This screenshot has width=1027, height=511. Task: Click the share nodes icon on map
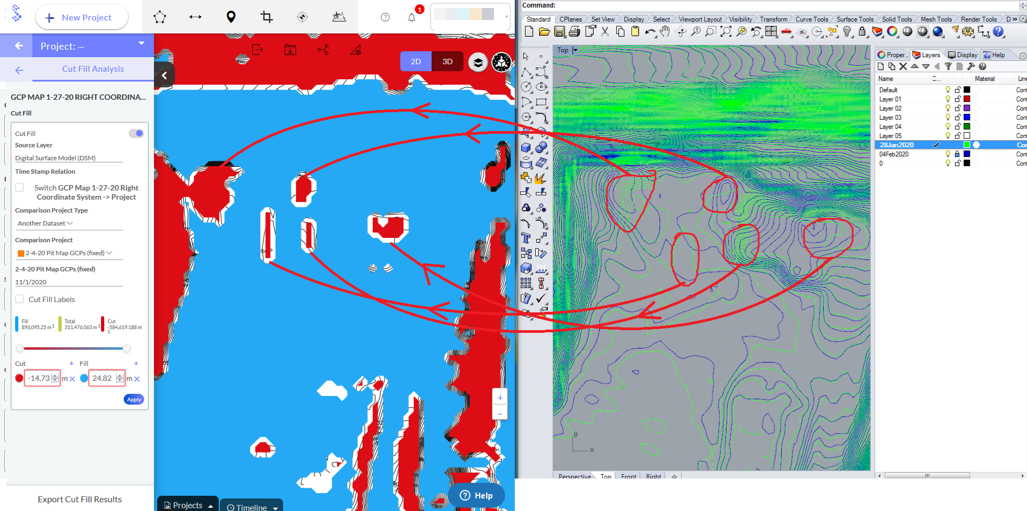coord(323,49)
